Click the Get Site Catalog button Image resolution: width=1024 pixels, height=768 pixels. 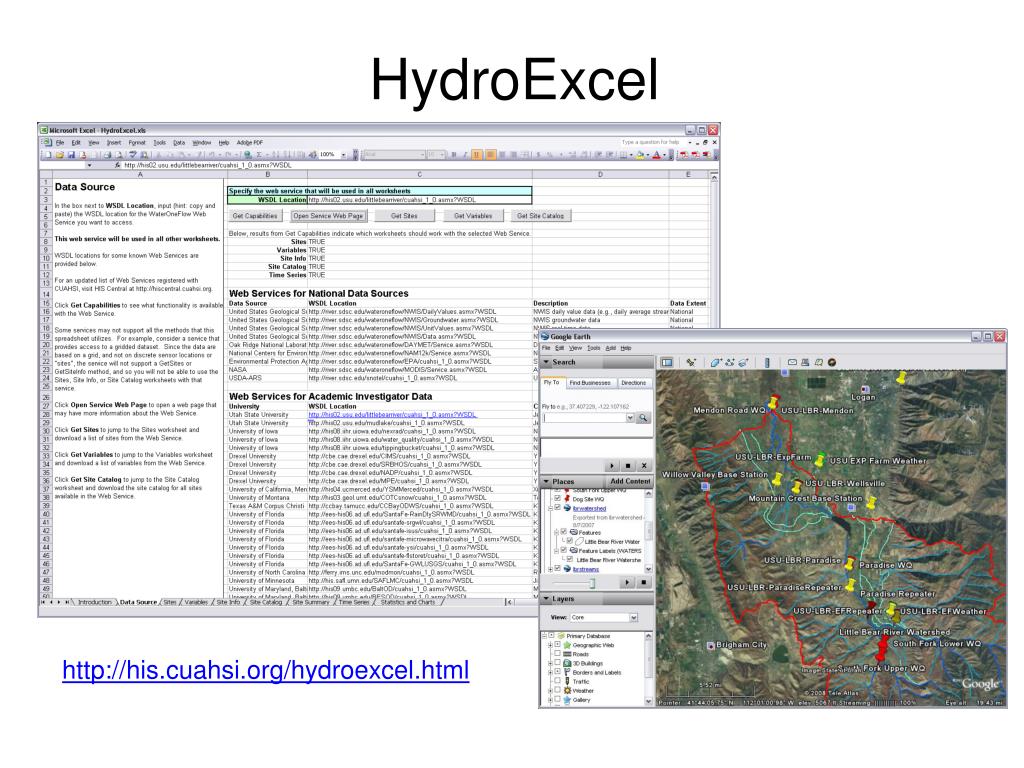(x=541, y=216)
